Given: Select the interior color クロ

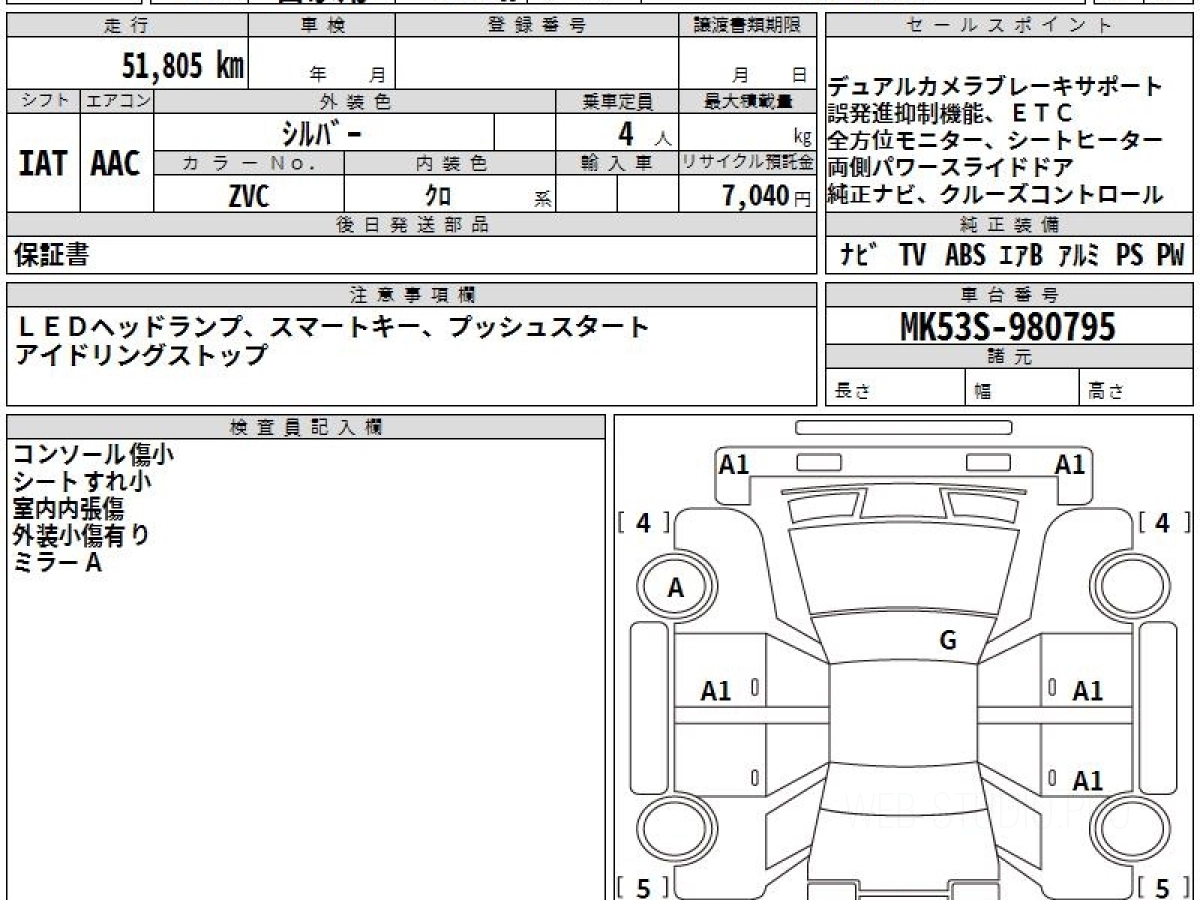Looking at the screenshot, I should pos(438,195).
